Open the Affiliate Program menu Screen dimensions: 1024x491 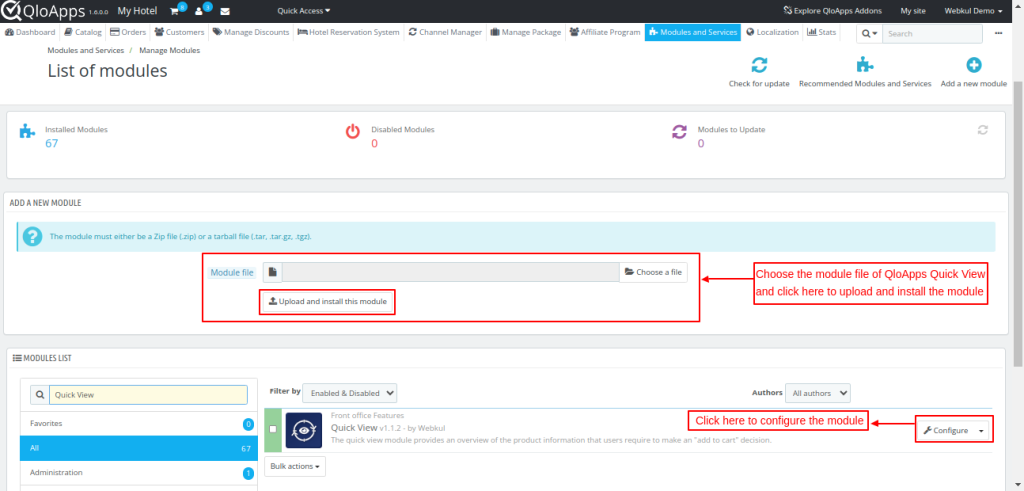605,32
